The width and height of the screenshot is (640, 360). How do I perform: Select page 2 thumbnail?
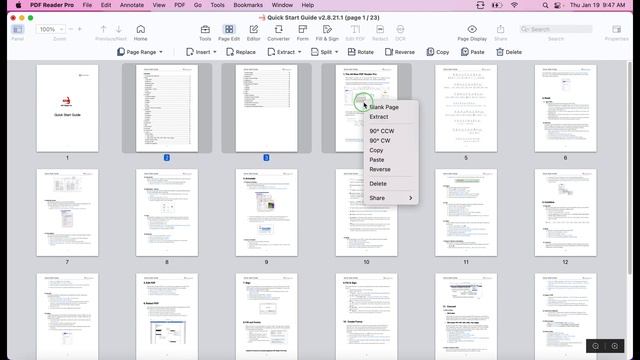[x=167, y=108]
